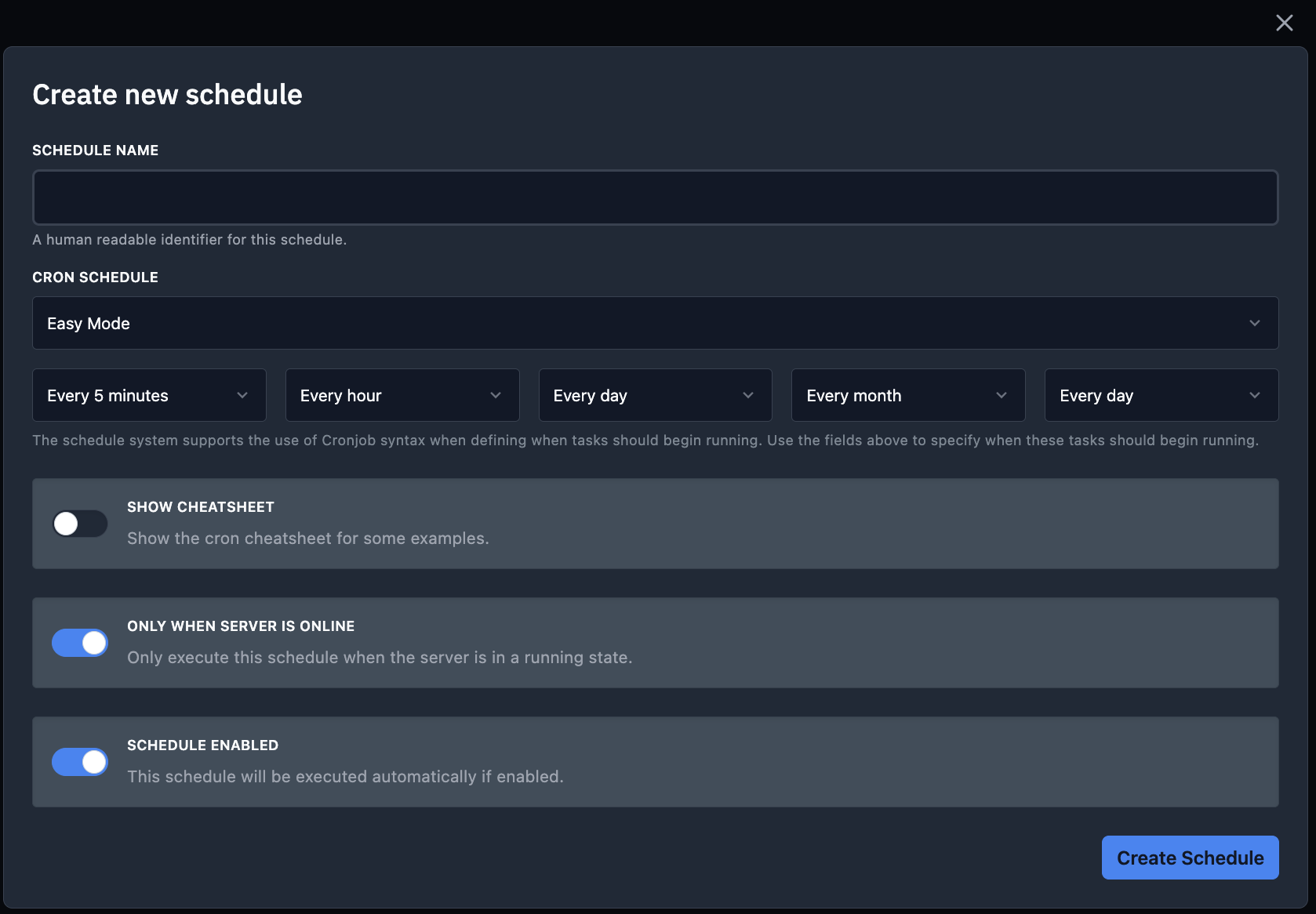
Task: Click inside the Schedule Name field
Action: click(x=655, y=197)
